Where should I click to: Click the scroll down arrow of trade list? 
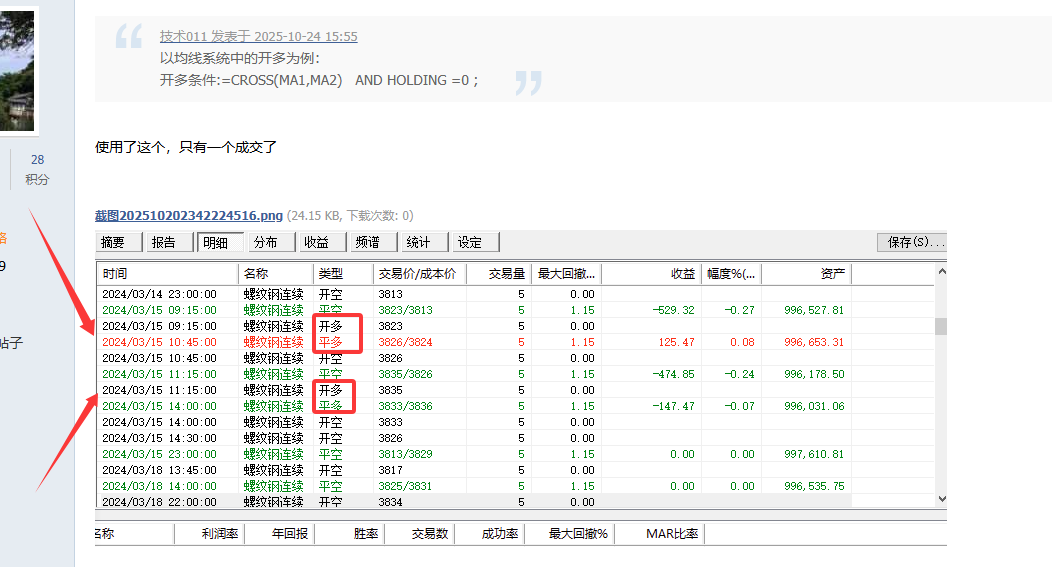pos(941,499)
